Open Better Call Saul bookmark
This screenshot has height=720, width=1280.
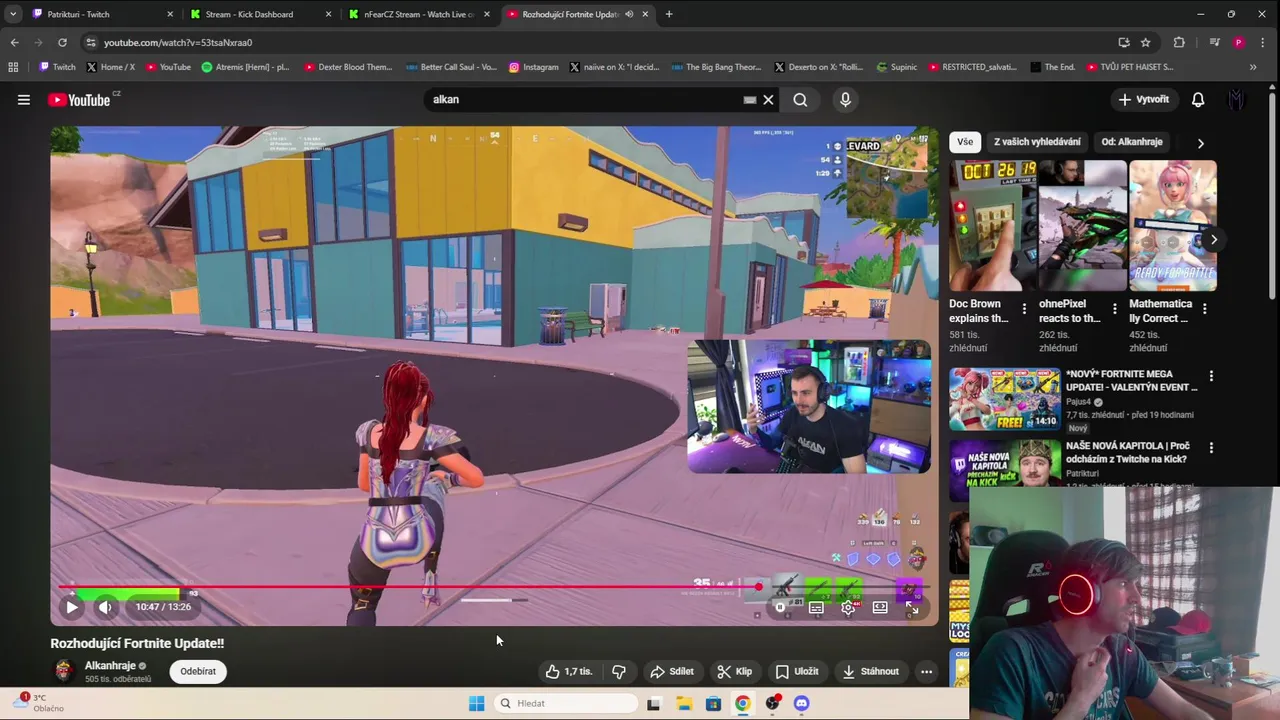click(451, 67)
